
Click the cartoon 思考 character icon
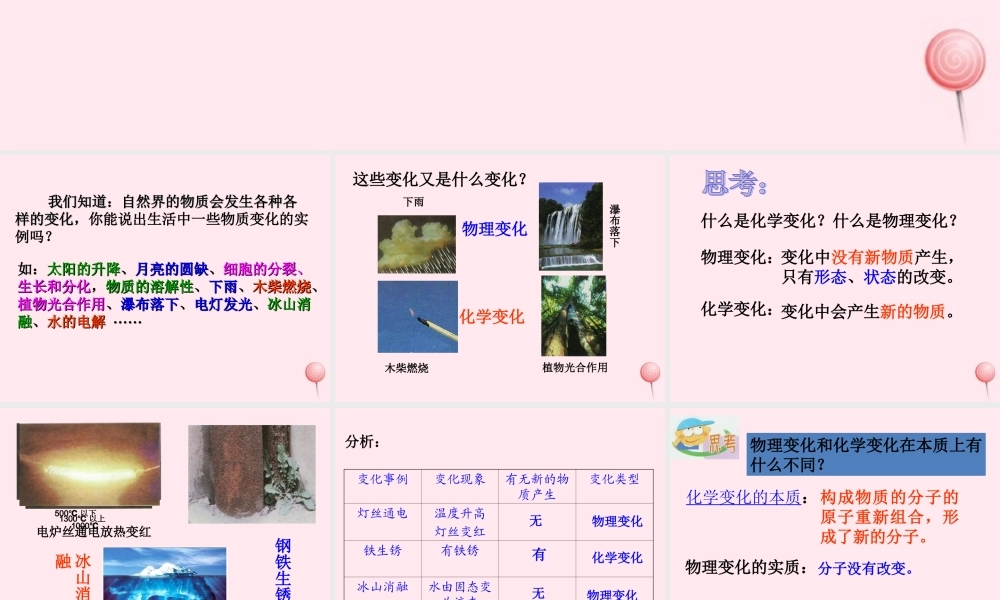(705, 437)
